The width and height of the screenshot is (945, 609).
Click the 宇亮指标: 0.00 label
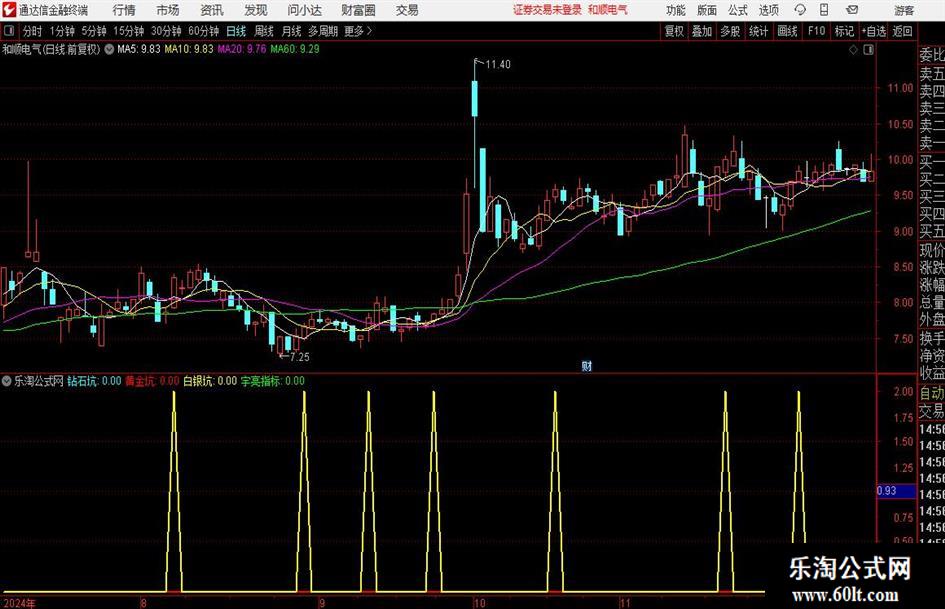(x=272, y=381)
